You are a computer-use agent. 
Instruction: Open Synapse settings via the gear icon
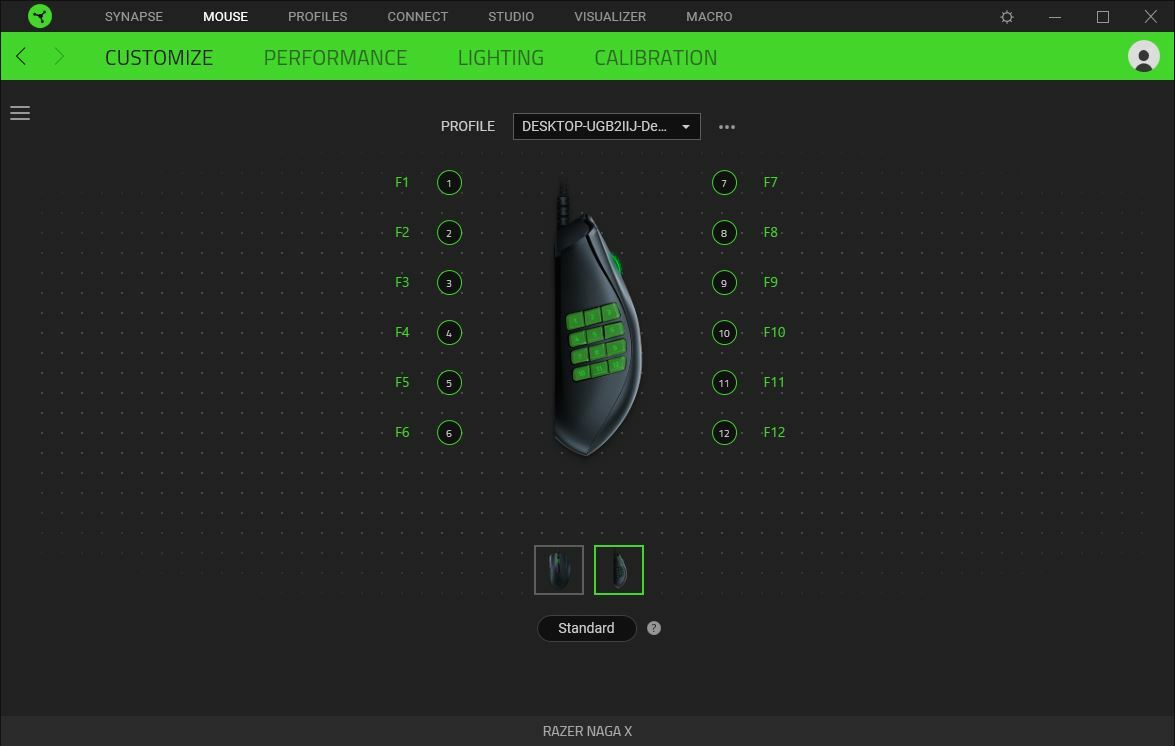1006,16
